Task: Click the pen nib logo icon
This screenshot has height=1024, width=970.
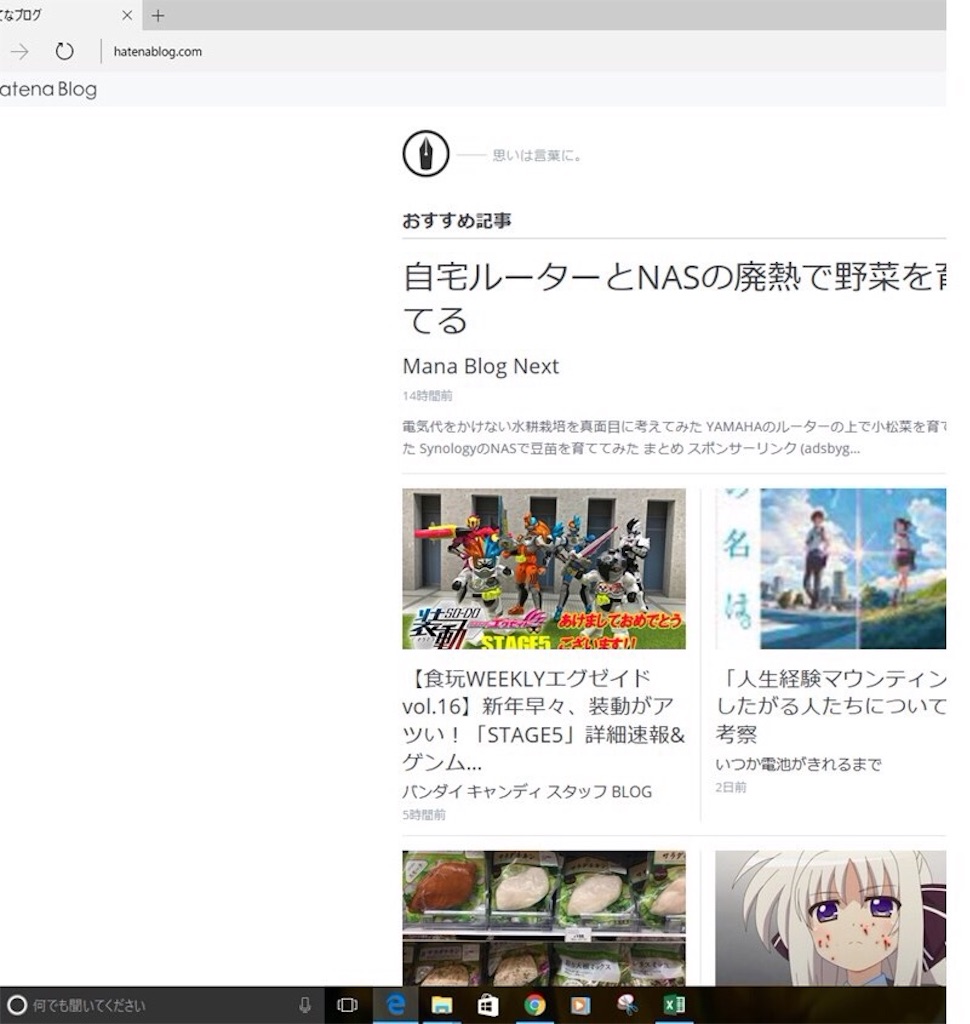Action: pyautogui.click(x=426, y=154)
